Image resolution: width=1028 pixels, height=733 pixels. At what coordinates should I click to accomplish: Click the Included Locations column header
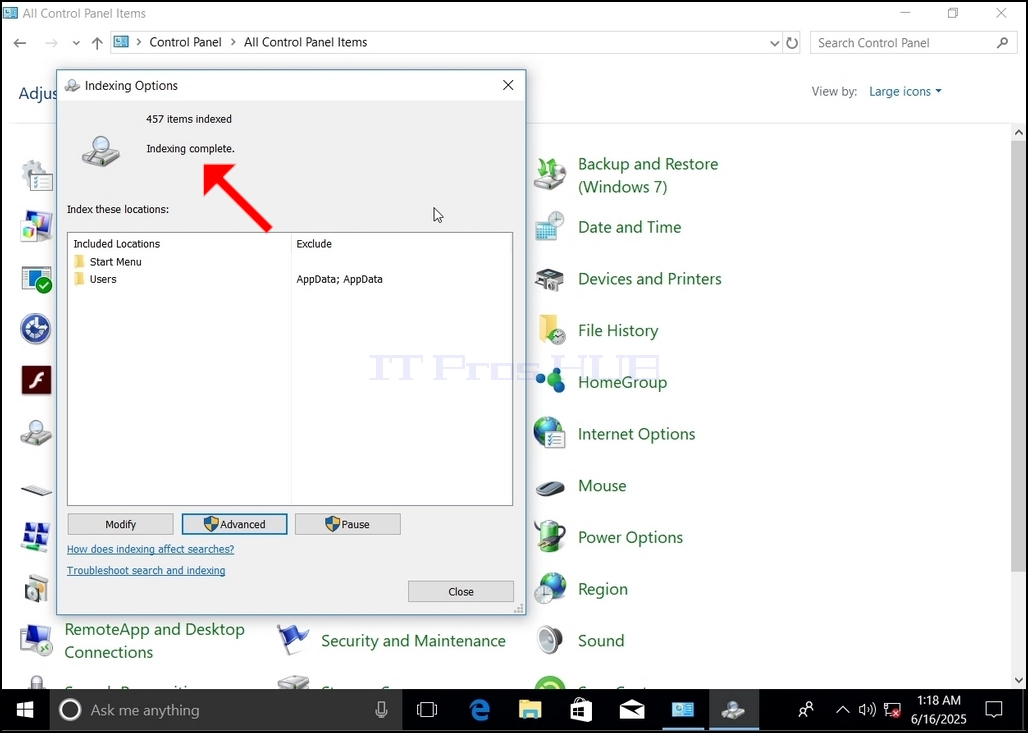pos(117,244)
